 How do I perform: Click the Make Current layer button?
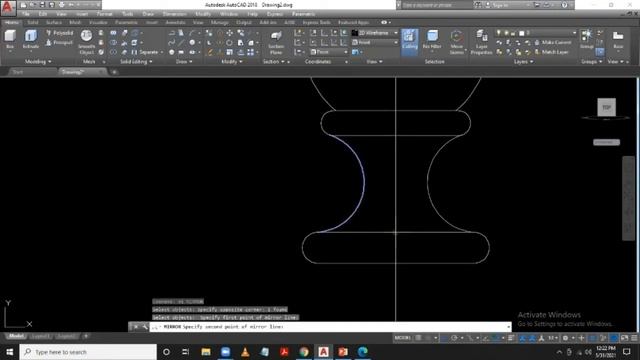click(x=553, y=42)
